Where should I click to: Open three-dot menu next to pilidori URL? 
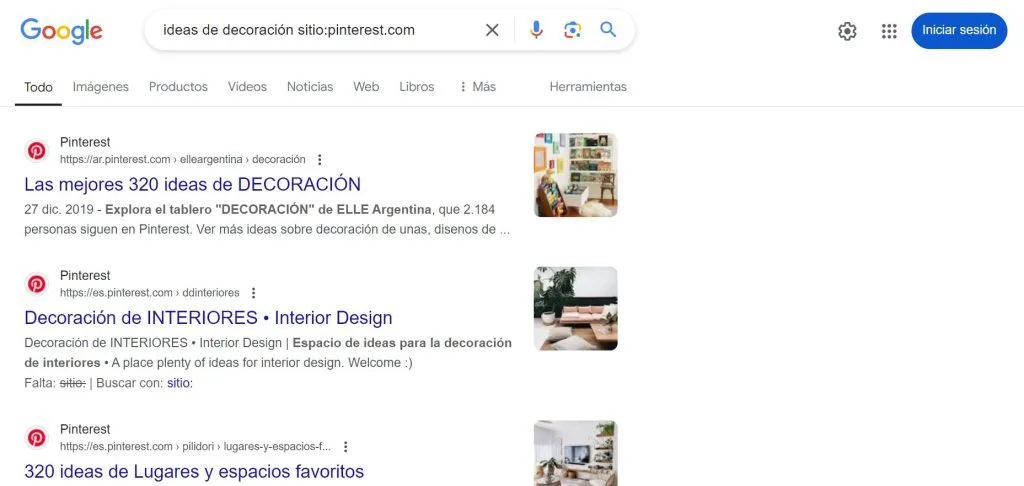345,447
